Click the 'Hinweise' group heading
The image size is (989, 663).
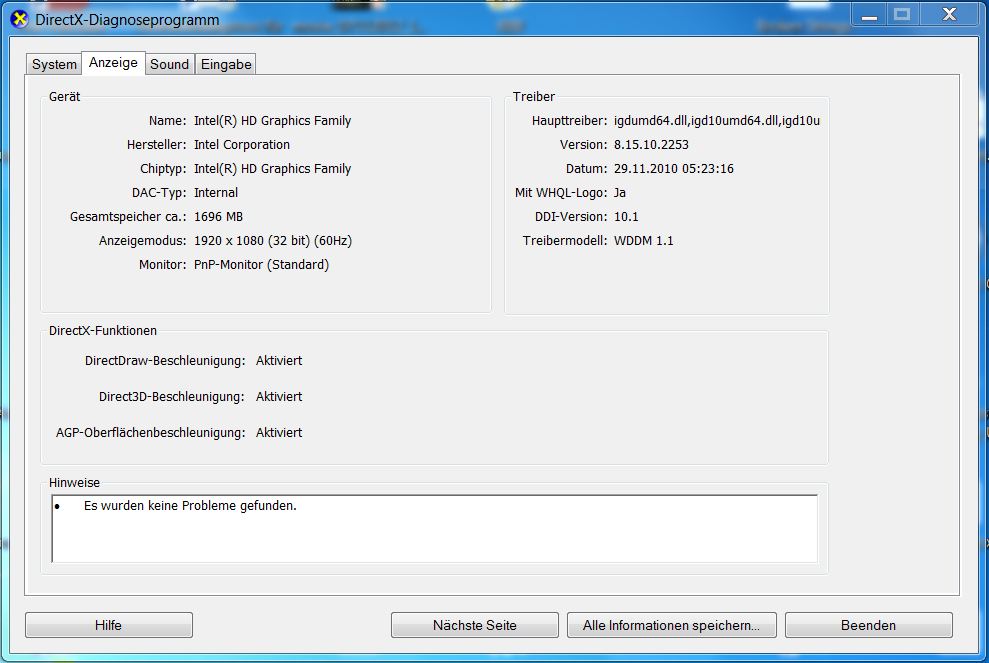[74, 483]
